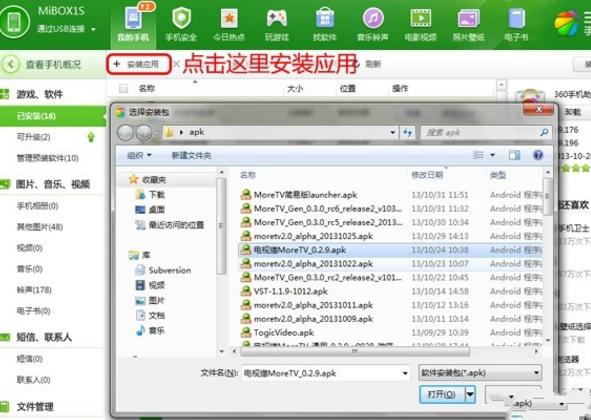Open 今日热点 star icon
Screen dimensions: 591x420
point(229,18)
